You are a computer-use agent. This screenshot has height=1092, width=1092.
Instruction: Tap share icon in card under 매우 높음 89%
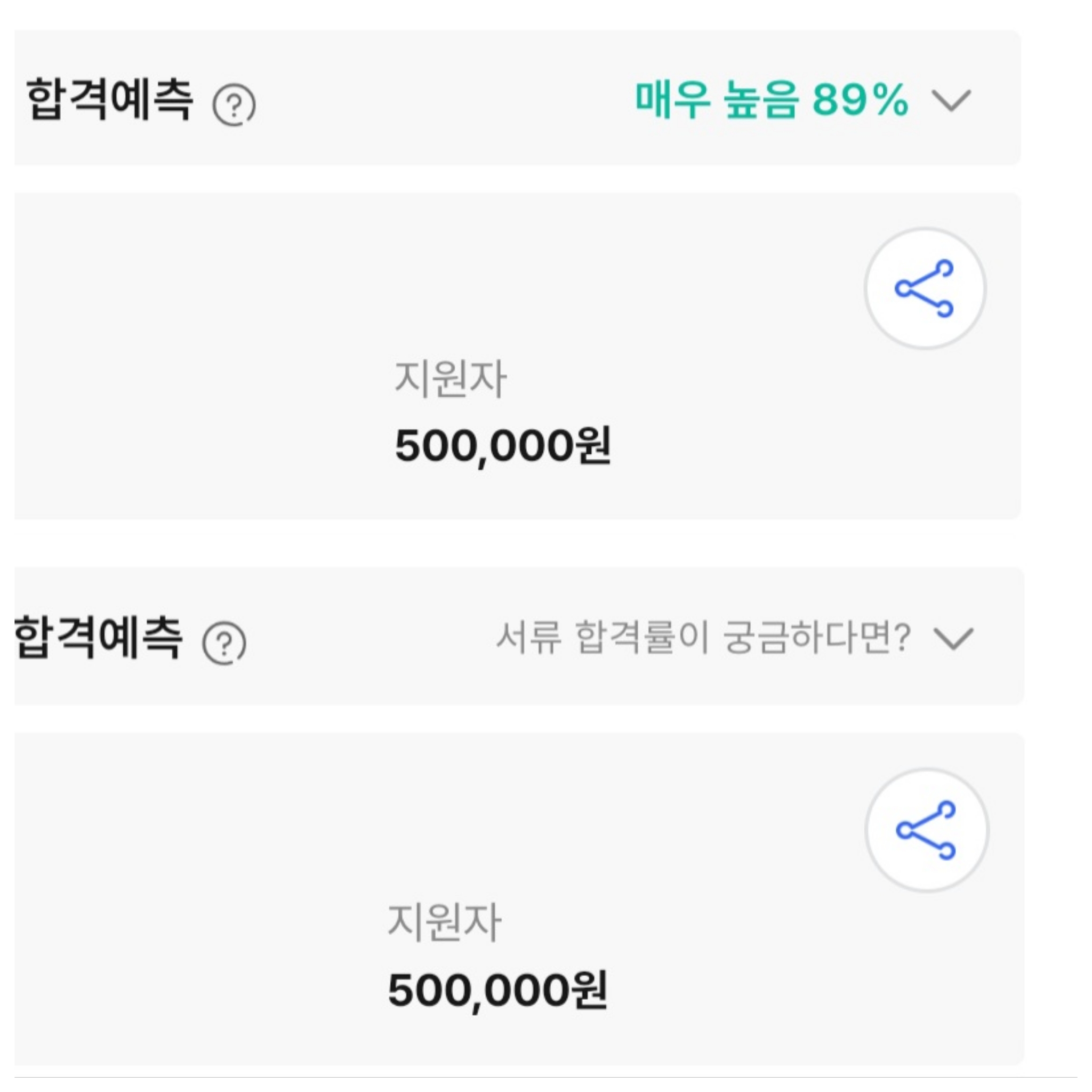pos(925,288)
